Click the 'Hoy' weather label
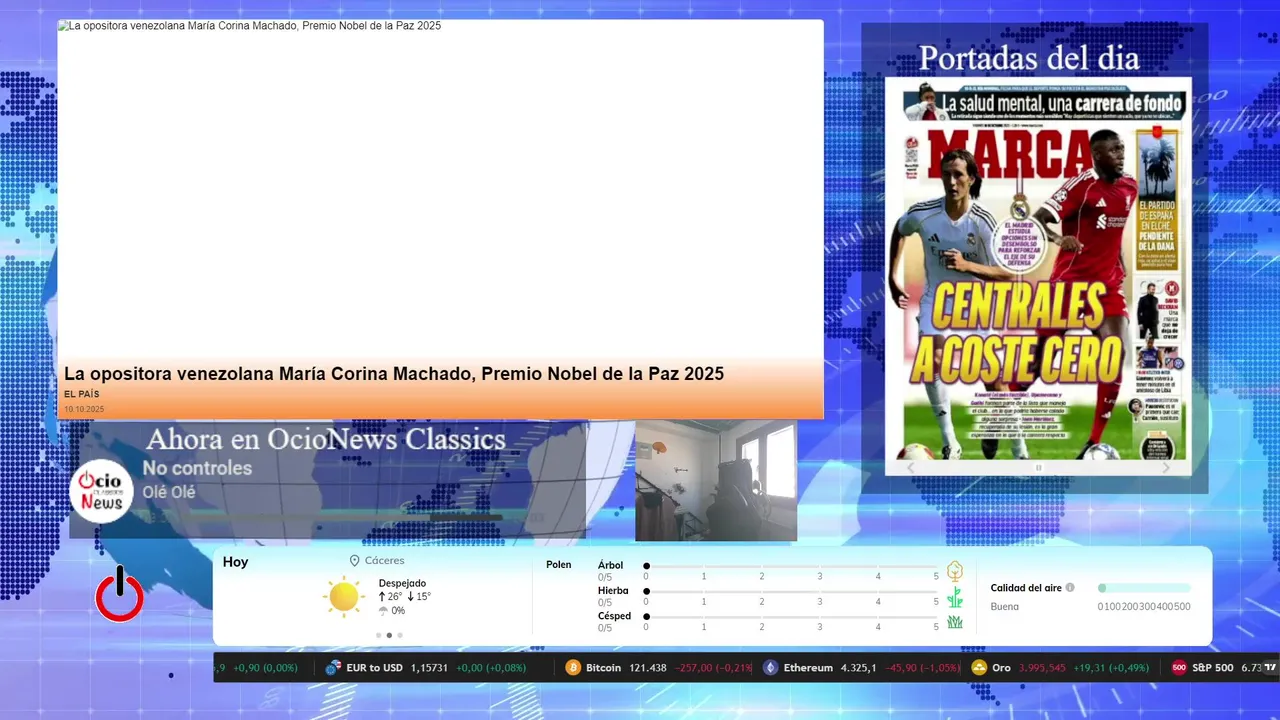The image size is (1280, 720). 236,562
